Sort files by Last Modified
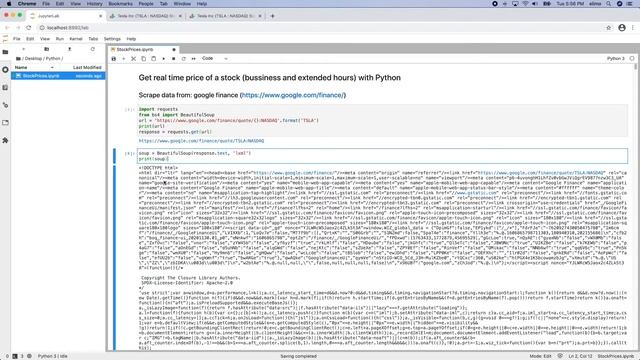Screen dimensions: 640x360 [x=87, y=67]
